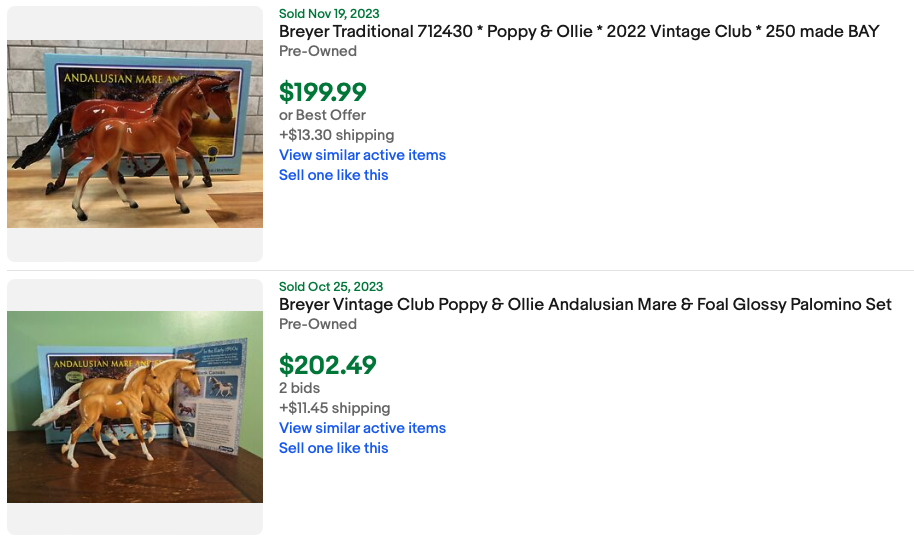
Task: Click the or Best Offer text
Action: [322, 115]
